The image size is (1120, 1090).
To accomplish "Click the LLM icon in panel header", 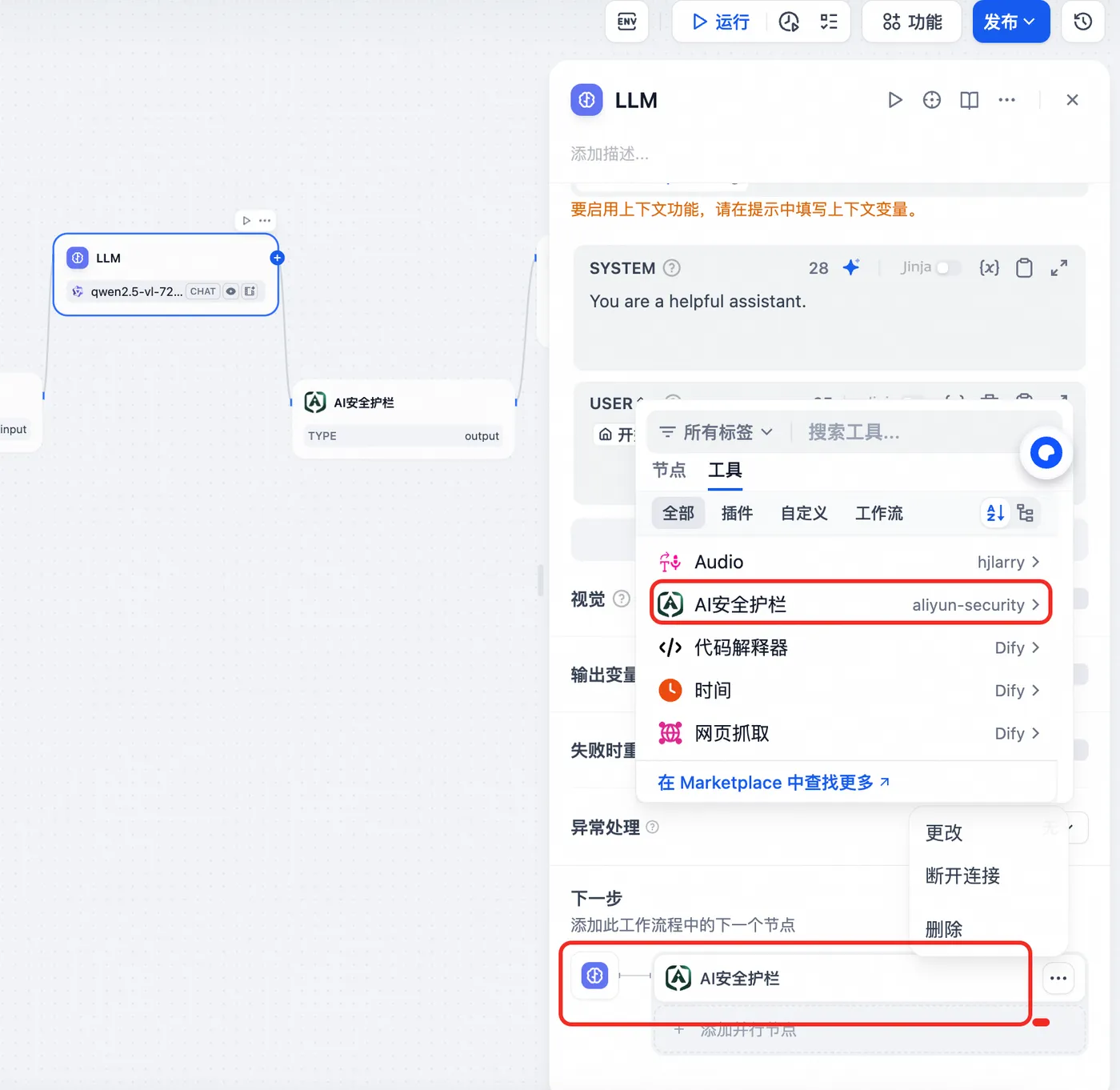I will (586, 100).
